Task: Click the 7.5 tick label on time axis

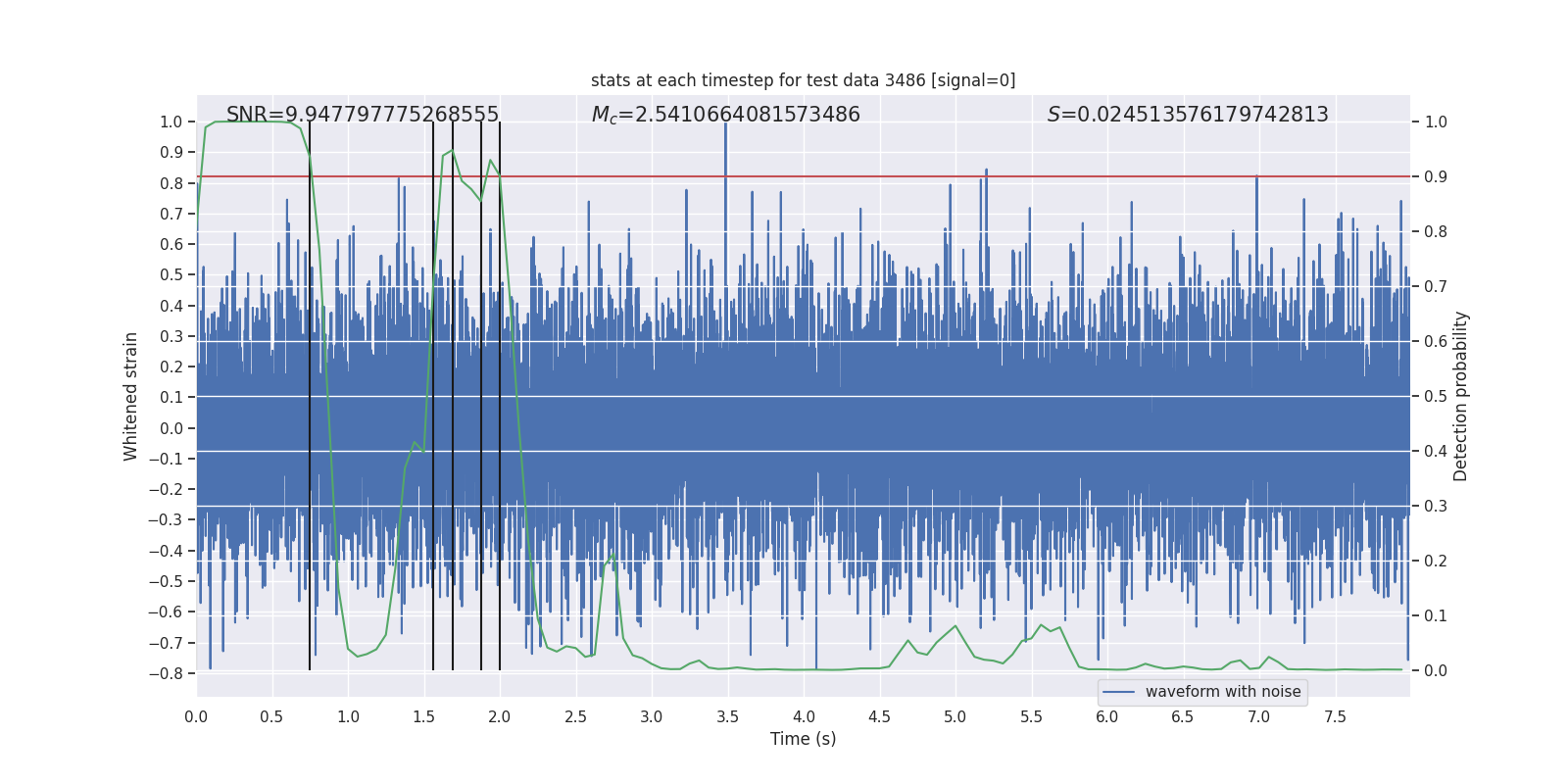Action: coord(1335,716)
